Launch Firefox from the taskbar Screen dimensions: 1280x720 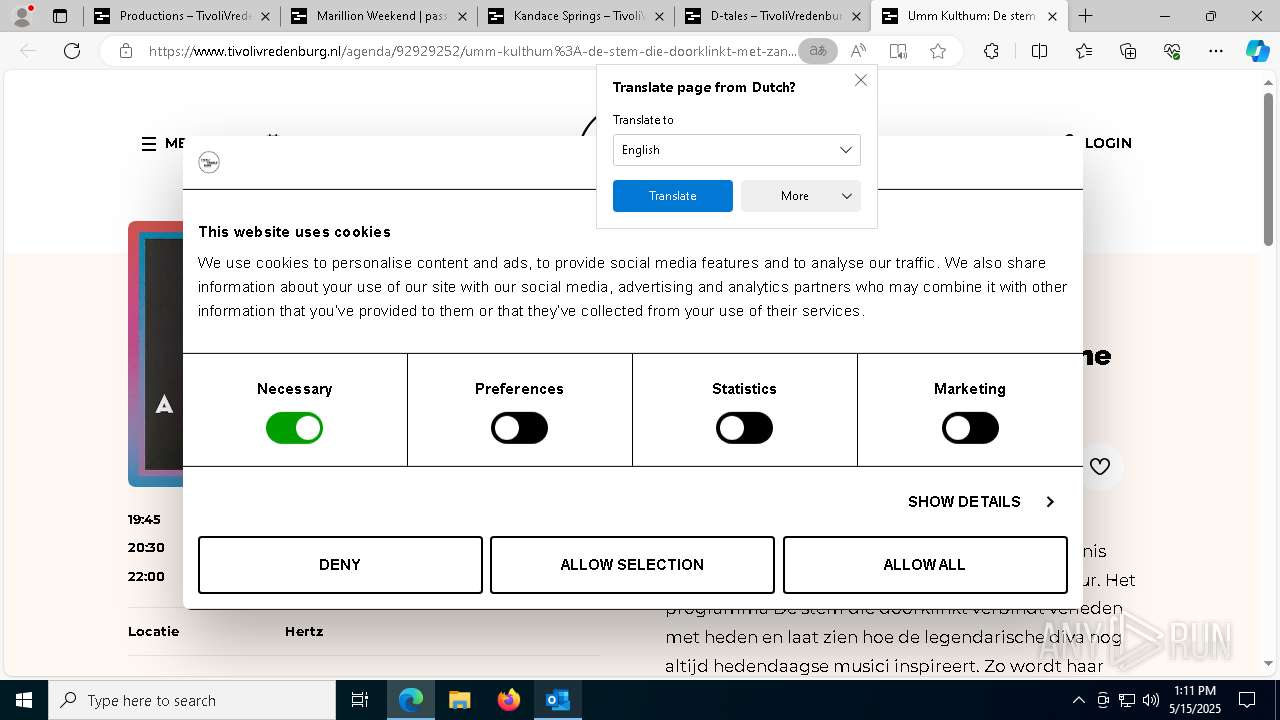508,700
